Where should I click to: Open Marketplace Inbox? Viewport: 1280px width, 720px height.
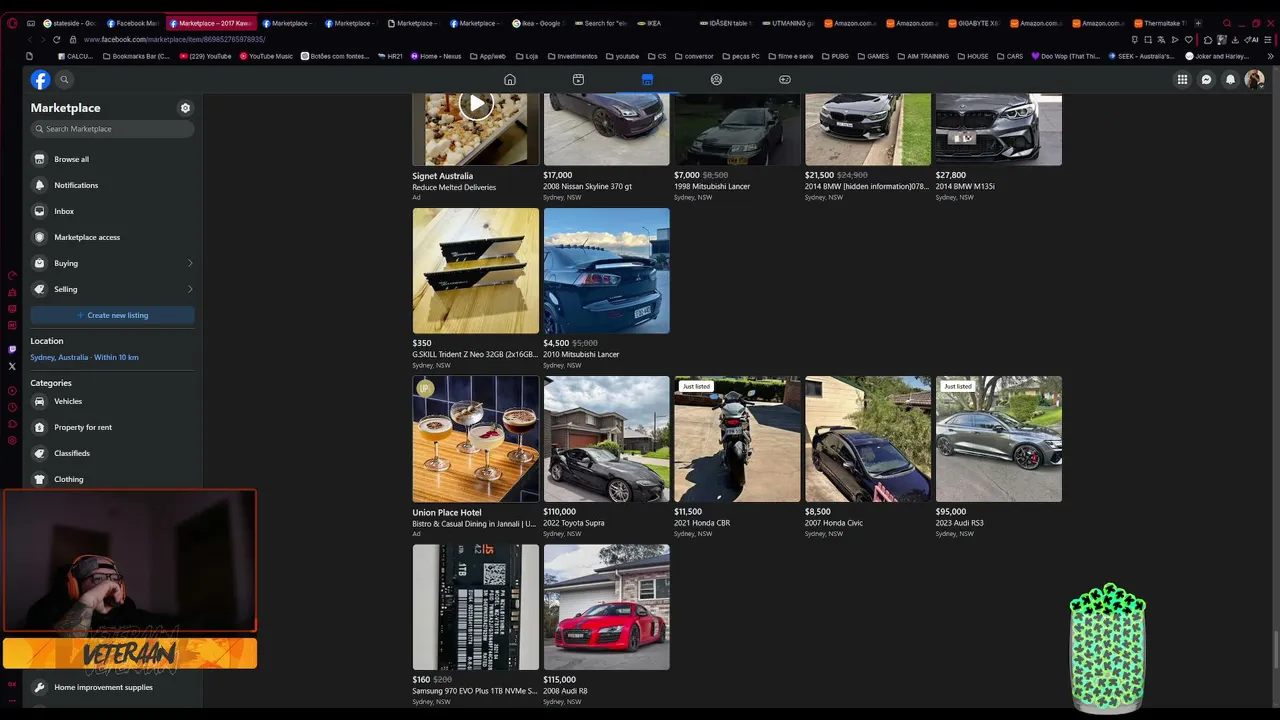coord(112,211)
